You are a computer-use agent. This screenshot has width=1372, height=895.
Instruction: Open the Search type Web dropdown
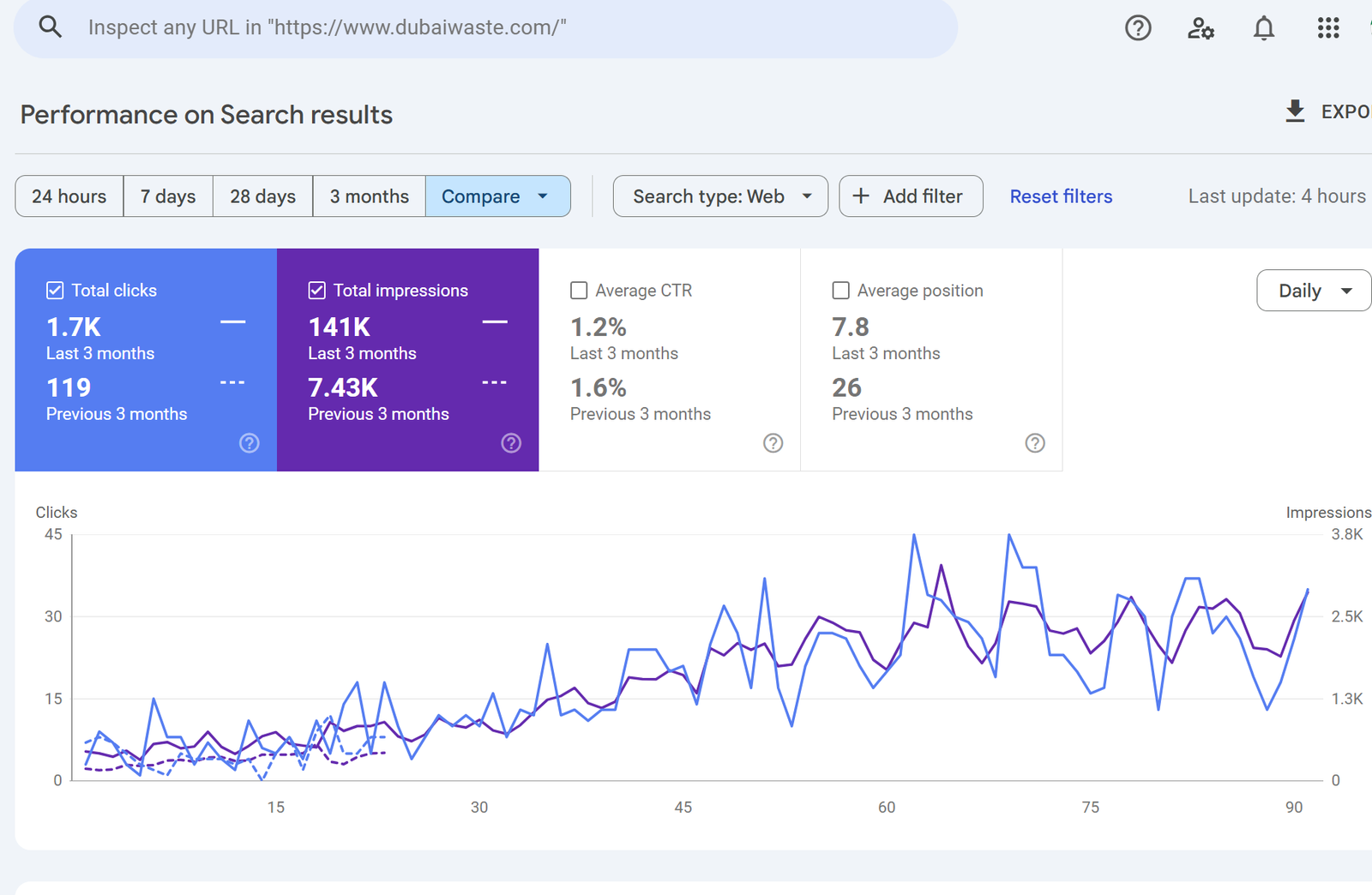[720, 196]
